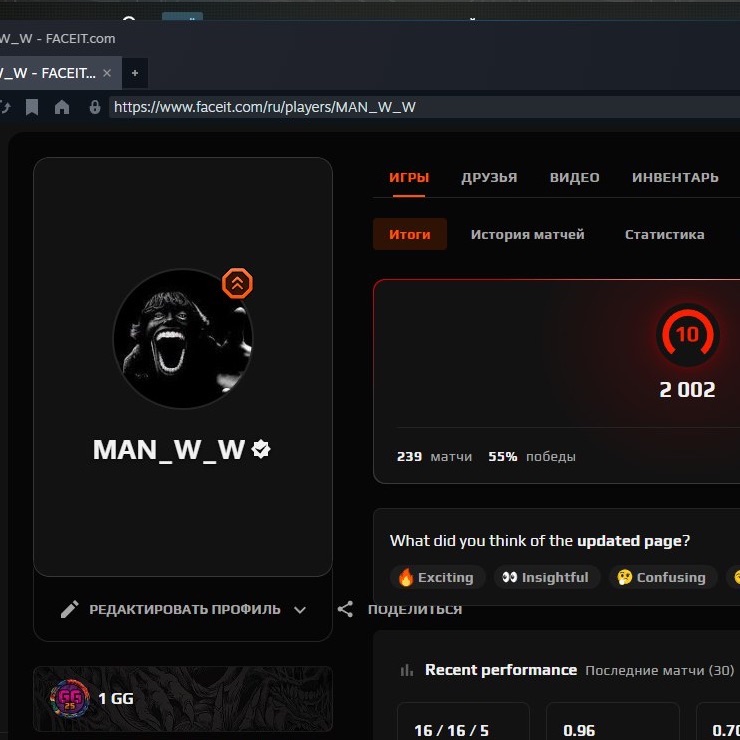
Task: Click the ПОДЕЛИТЬСЯ share link
Action: pyautogui.click(x=415, y=609)
